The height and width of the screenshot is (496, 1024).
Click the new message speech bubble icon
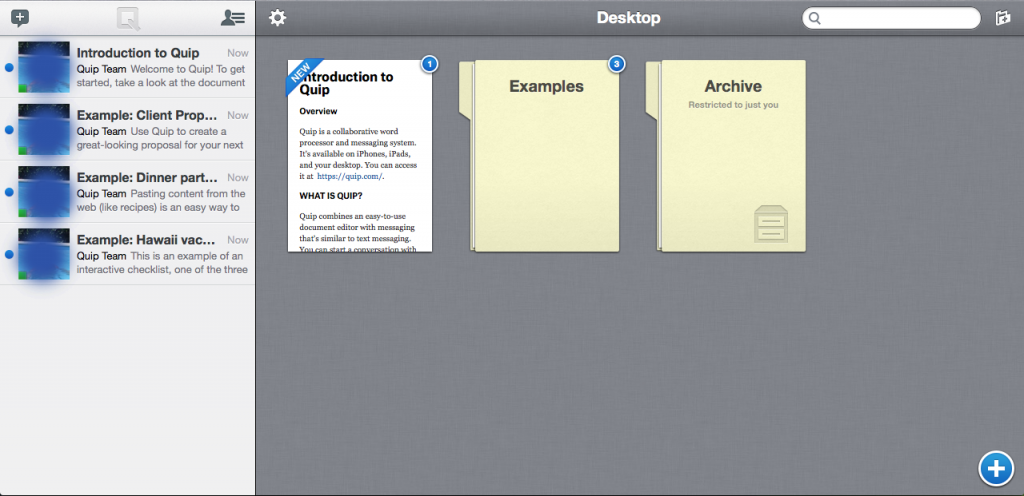20,18
